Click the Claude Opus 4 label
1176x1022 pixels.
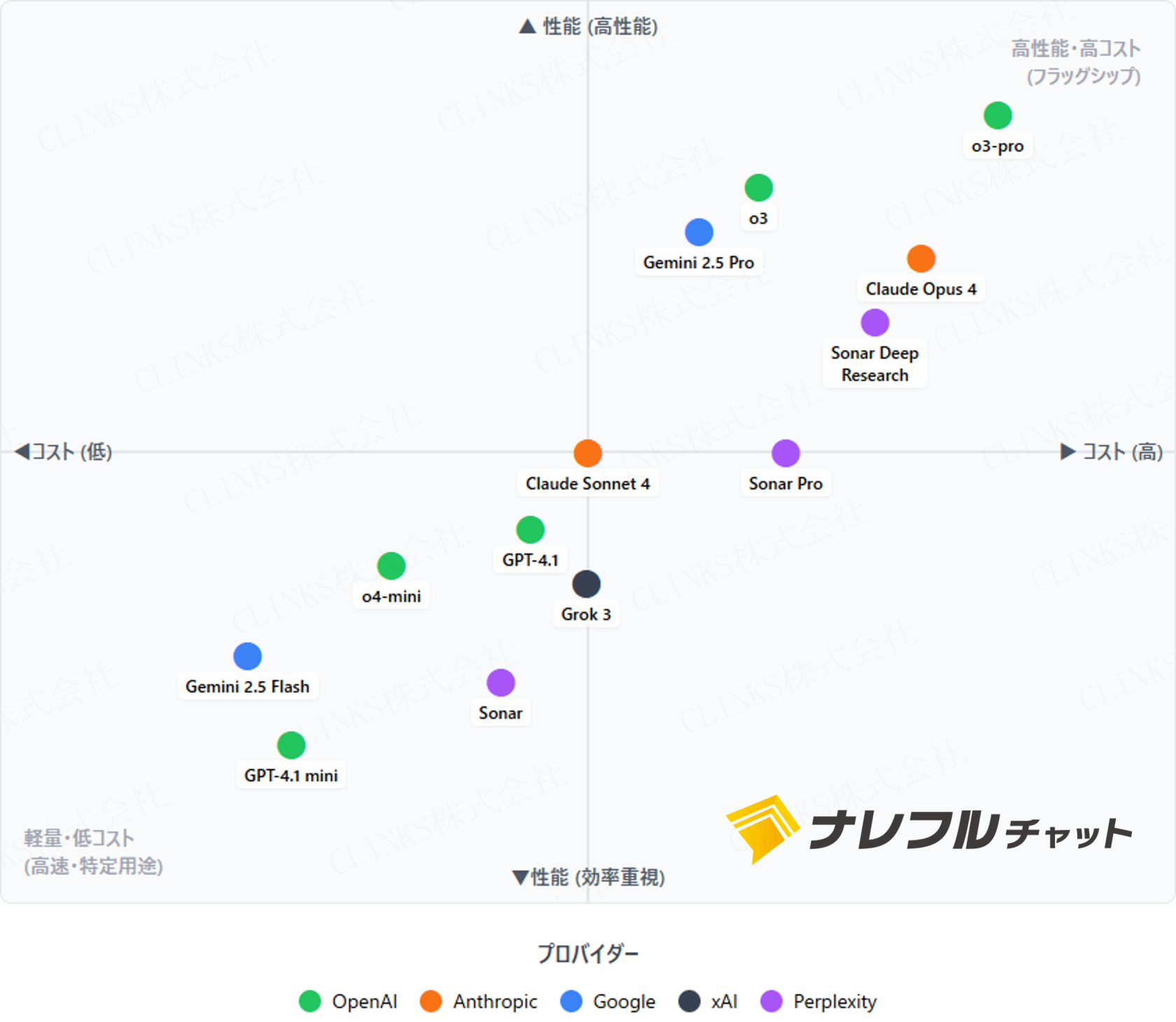pyautogui.click(x=921, y=289)
